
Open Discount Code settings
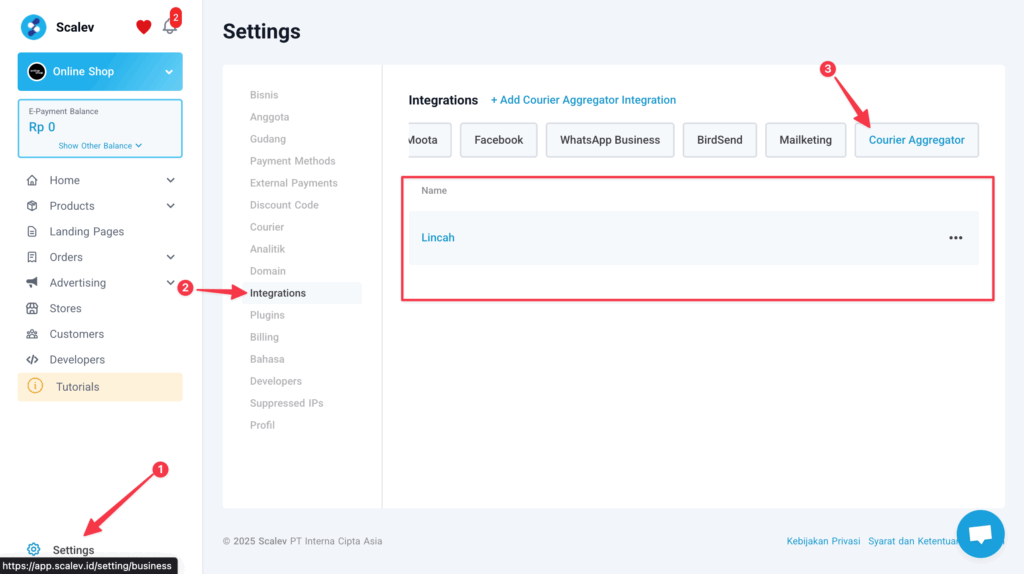[x=284, y=205]
